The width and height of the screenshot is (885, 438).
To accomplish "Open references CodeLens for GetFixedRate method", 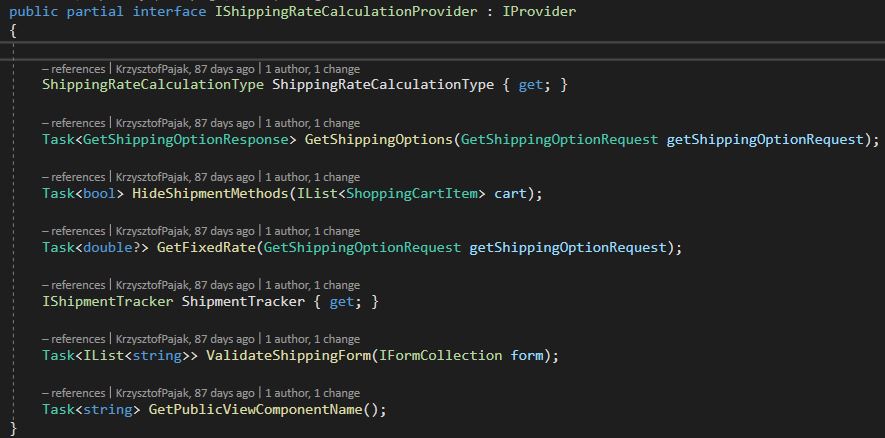I will pos(73,231).
